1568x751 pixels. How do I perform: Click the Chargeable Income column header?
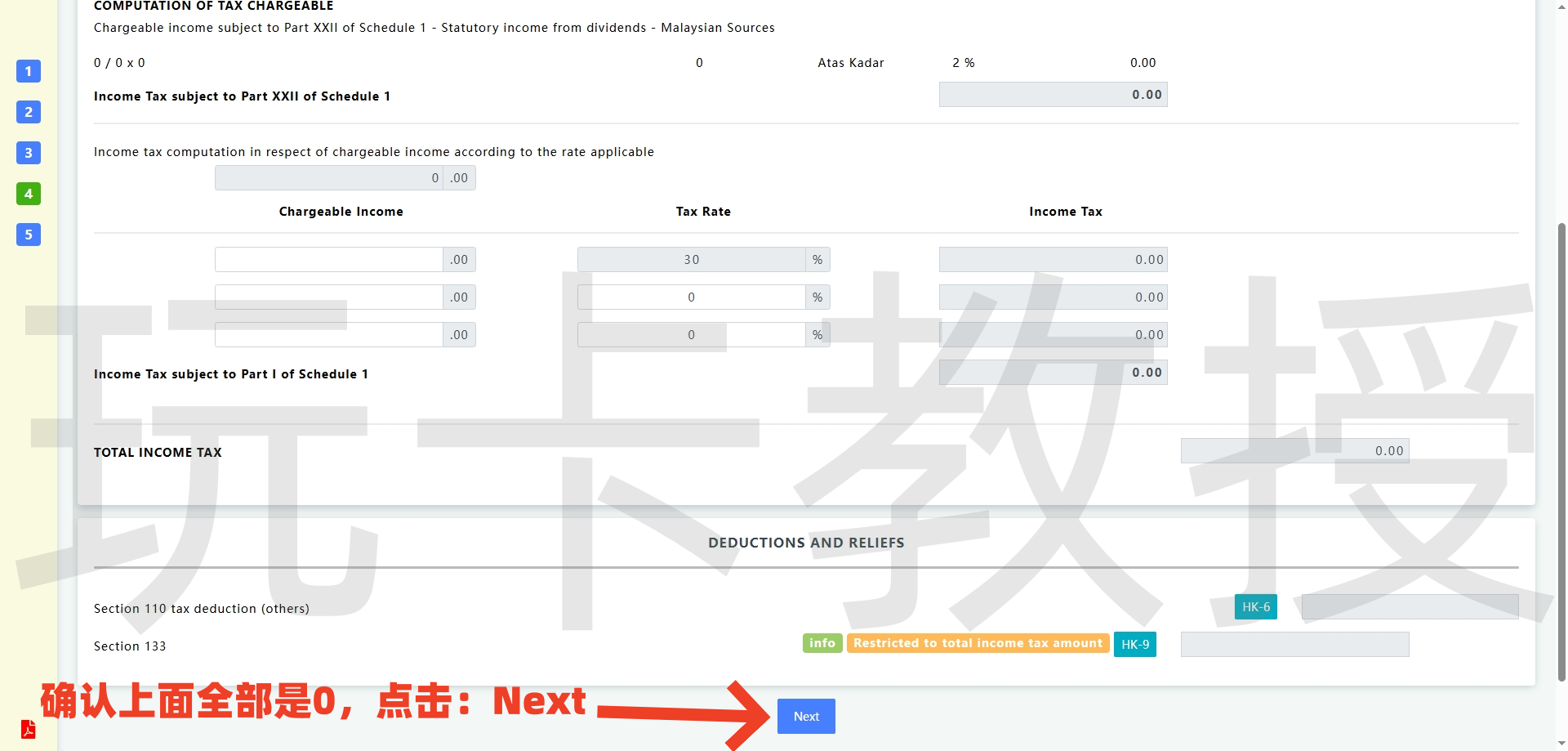coord(341,212)
